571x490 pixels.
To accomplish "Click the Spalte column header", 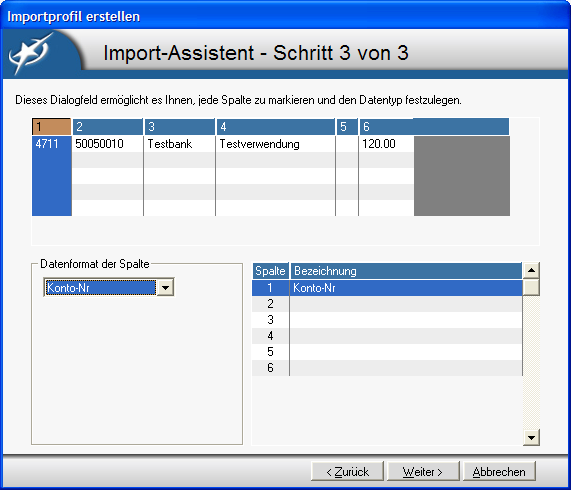I will (270, 271).
